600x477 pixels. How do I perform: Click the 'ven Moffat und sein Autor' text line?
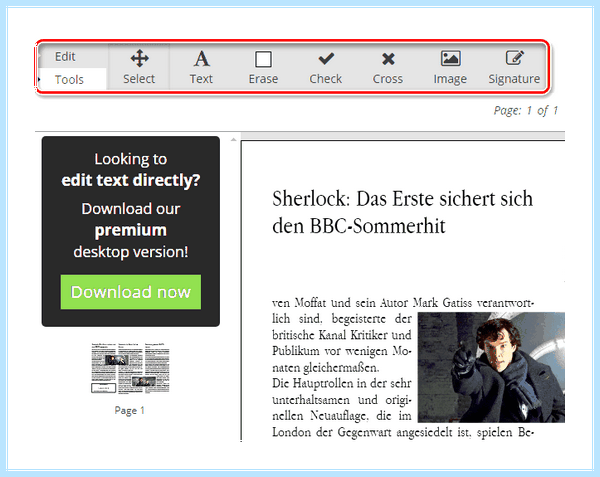coord(403,303)
